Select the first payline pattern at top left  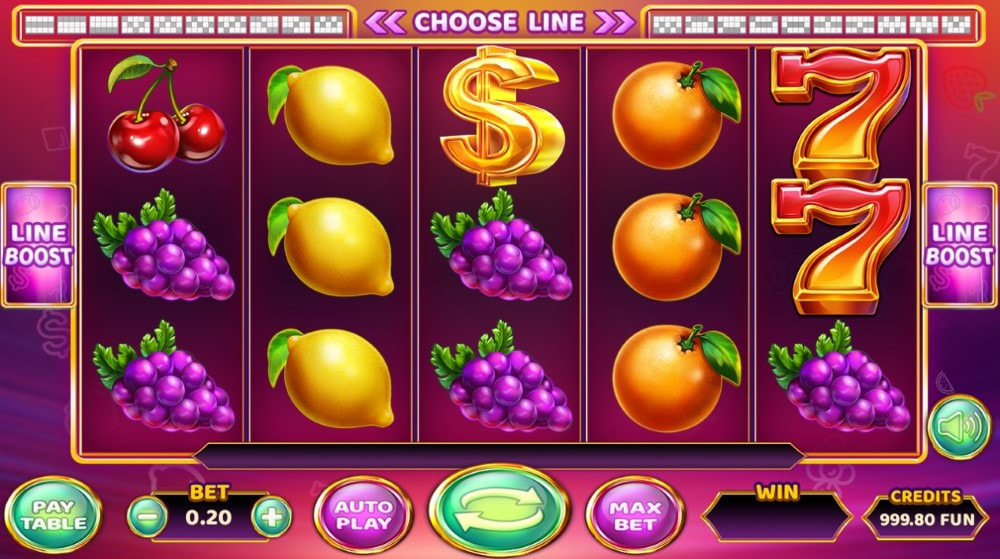click(x=40, y=25)
